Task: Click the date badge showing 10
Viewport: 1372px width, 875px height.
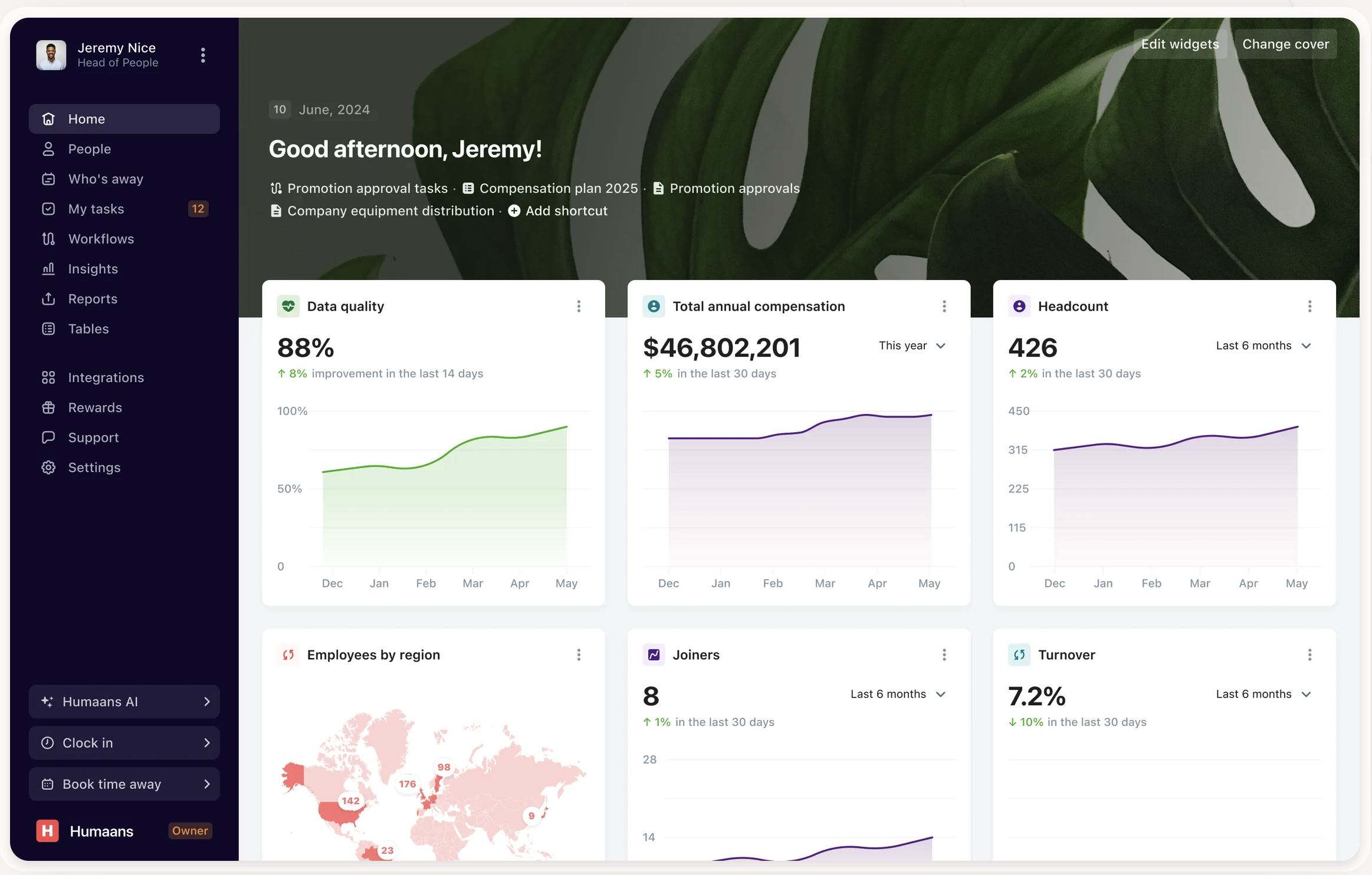Action: (280, 110)
